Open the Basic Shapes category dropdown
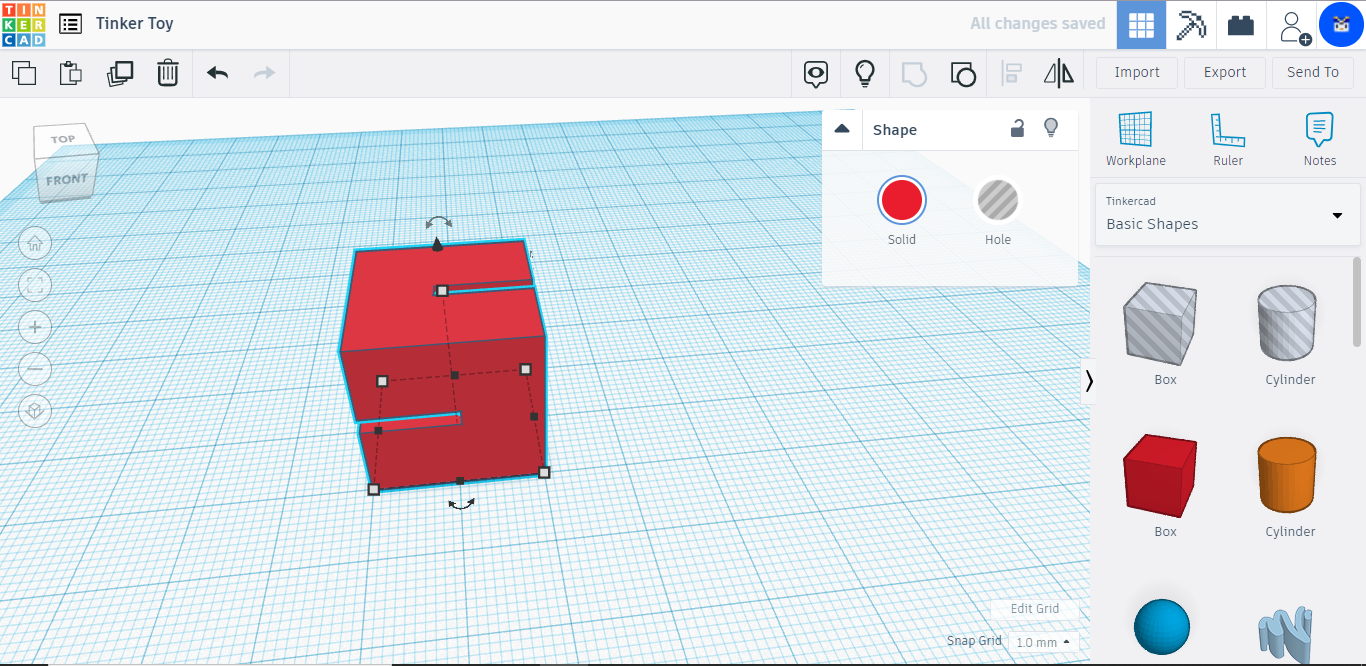Screen dimensions: 1366x666 pyautogui.click(x=1227, y=214)
